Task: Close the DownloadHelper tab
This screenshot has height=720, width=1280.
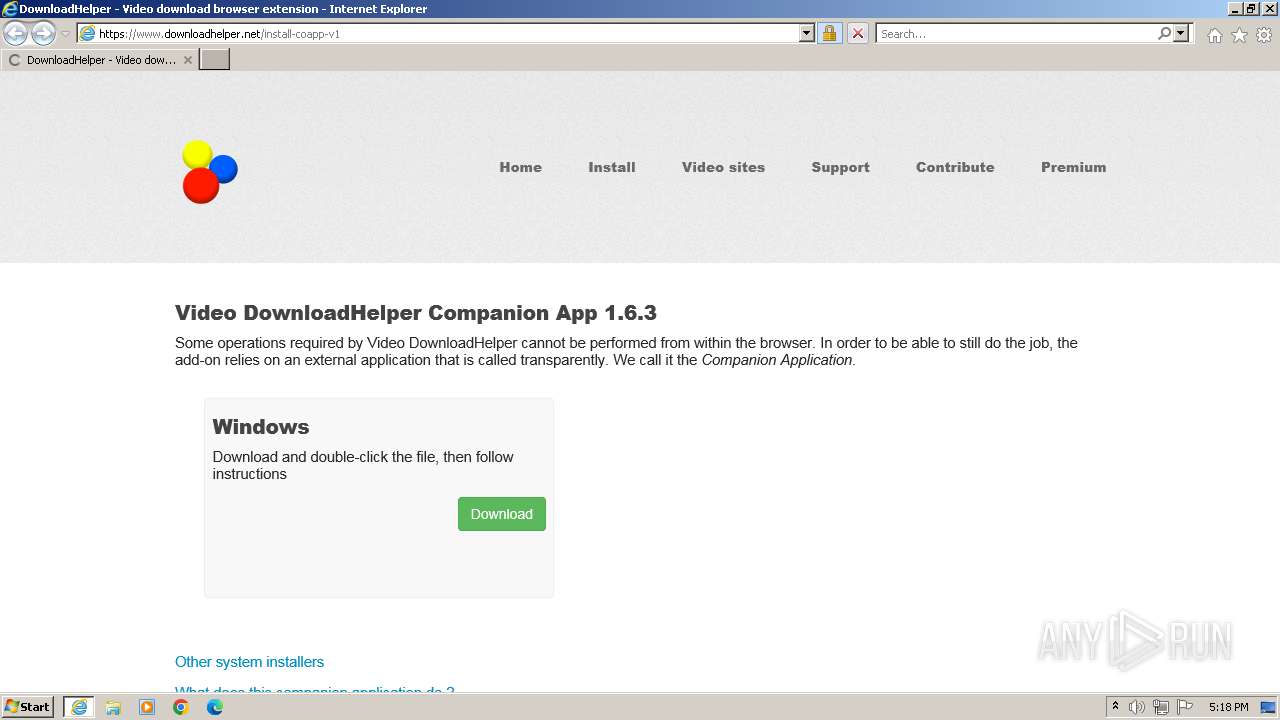Action: (x=187, y=60)
